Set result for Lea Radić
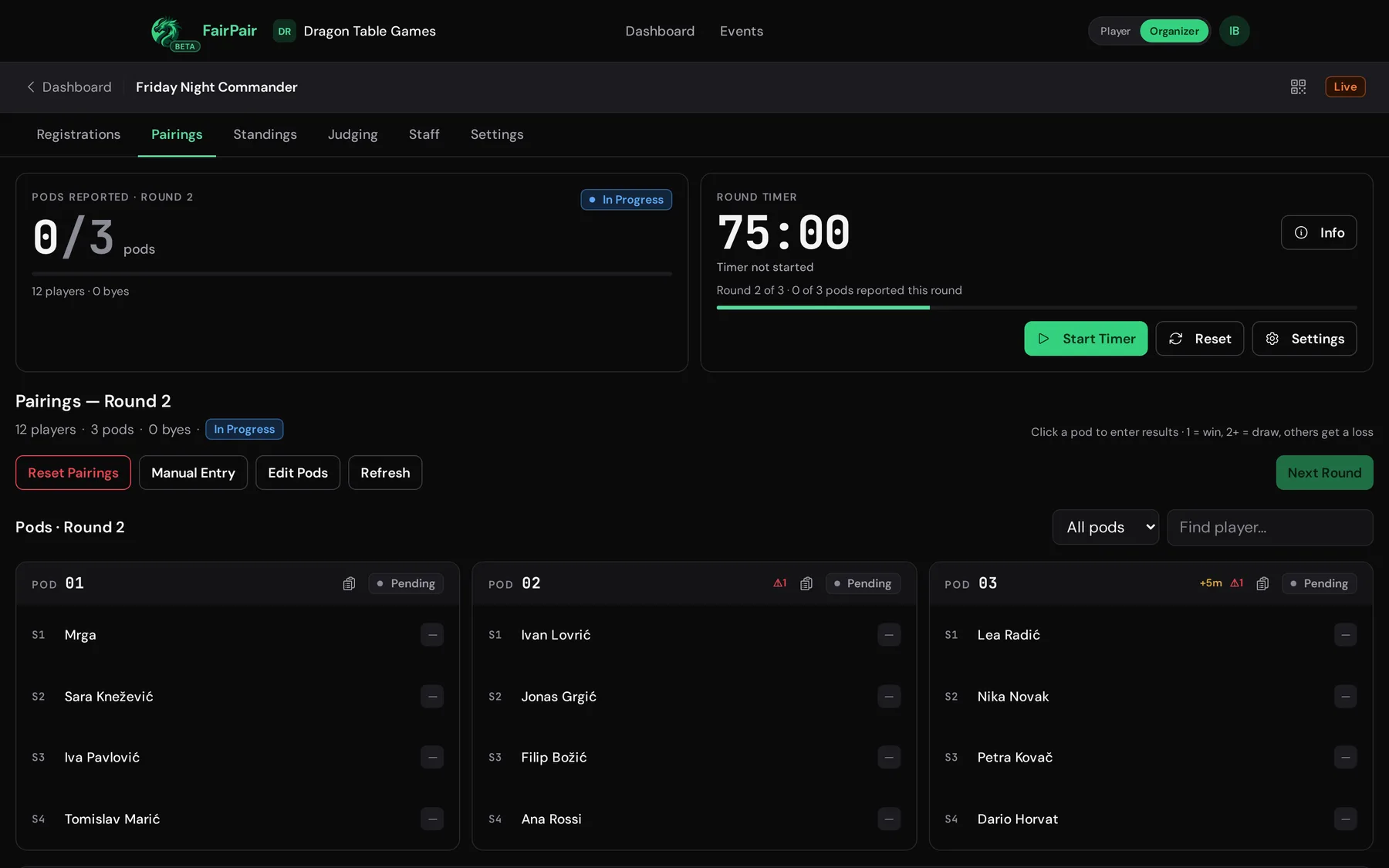1389x868 pixels. coord(1345,635)
